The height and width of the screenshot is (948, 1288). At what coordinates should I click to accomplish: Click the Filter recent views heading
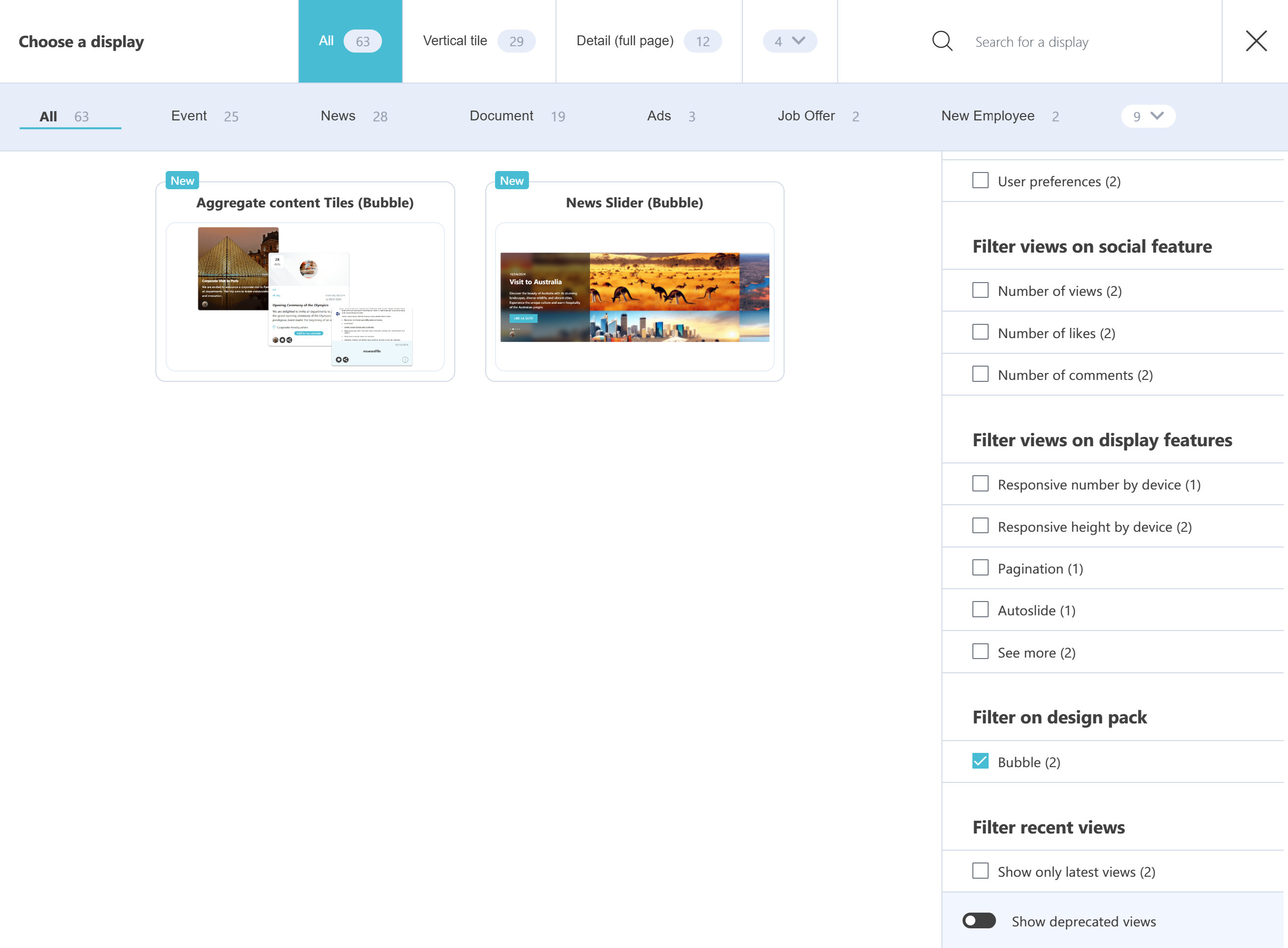1048,827
